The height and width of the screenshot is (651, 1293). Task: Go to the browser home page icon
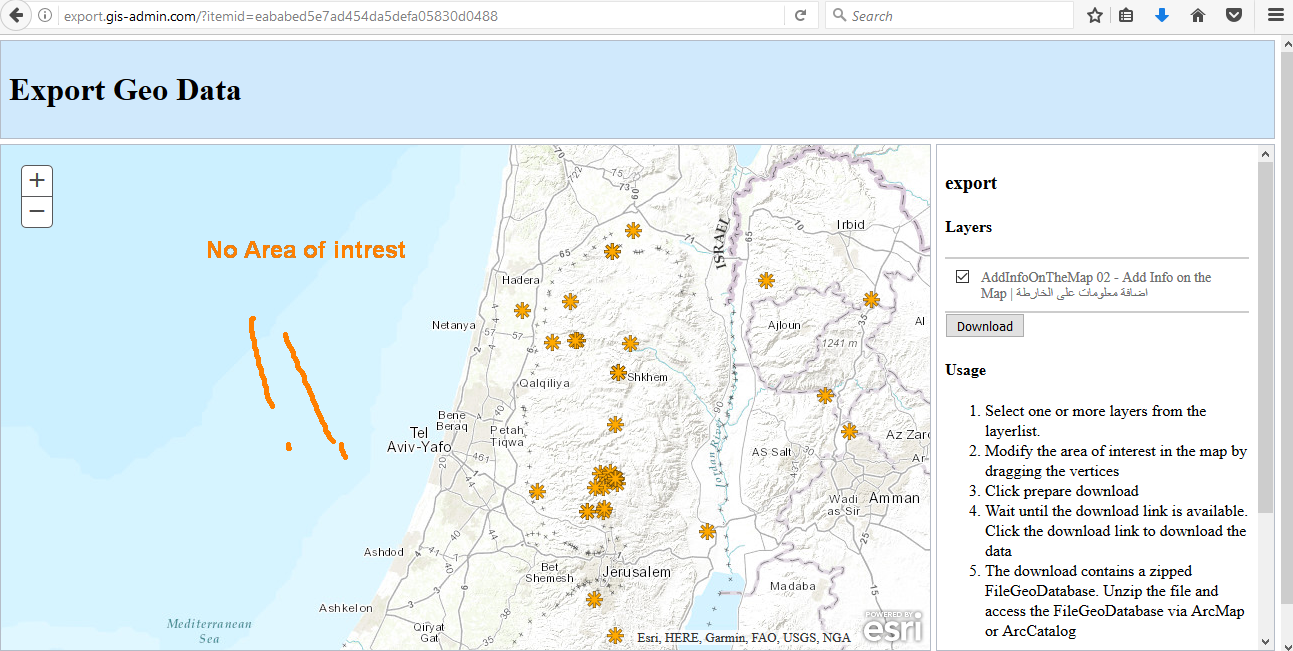(x=1197, y=16)
